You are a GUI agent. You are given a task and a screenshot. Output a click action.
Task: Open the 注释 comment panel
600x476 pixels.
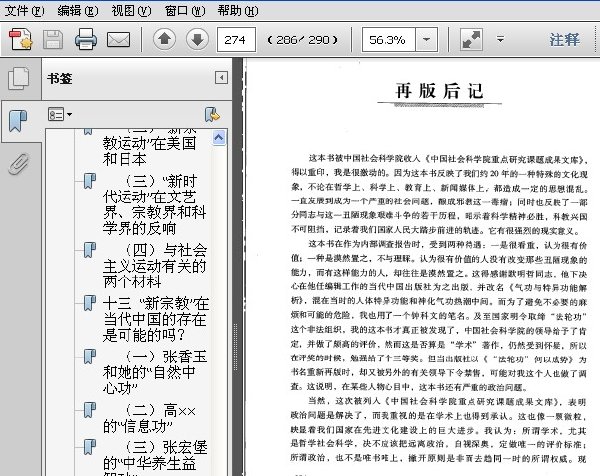coord(564,39)
